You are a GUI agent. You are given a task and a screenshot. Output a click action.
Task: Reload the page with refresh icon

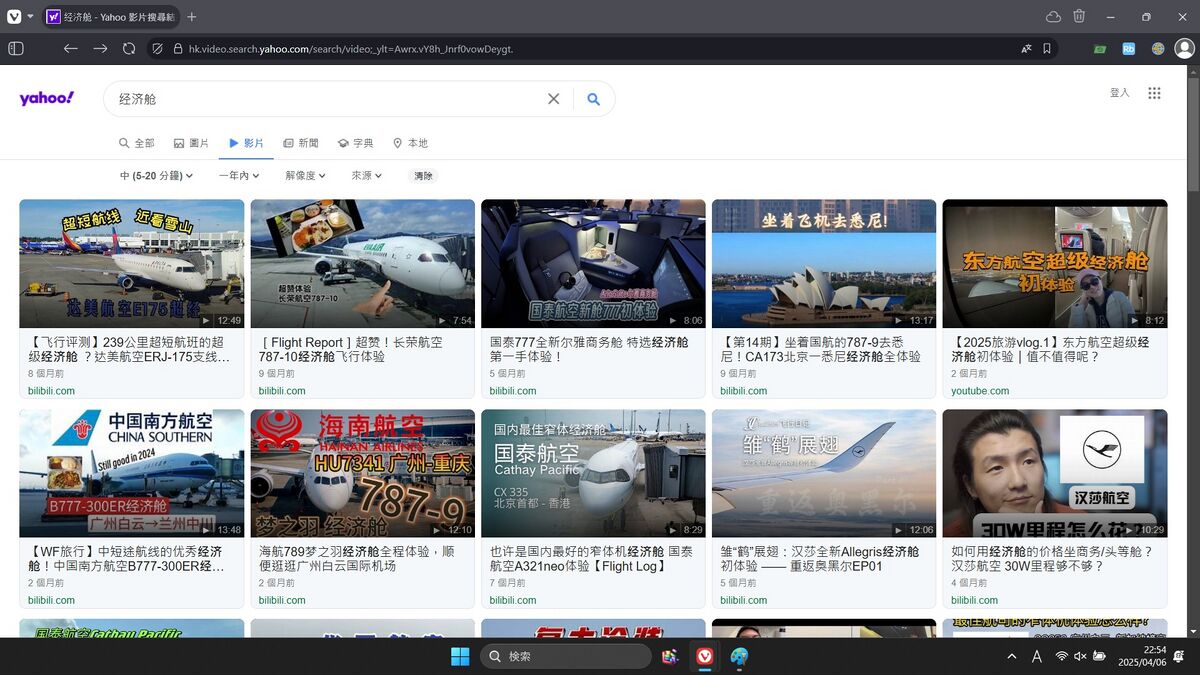(x=129, y=48)
